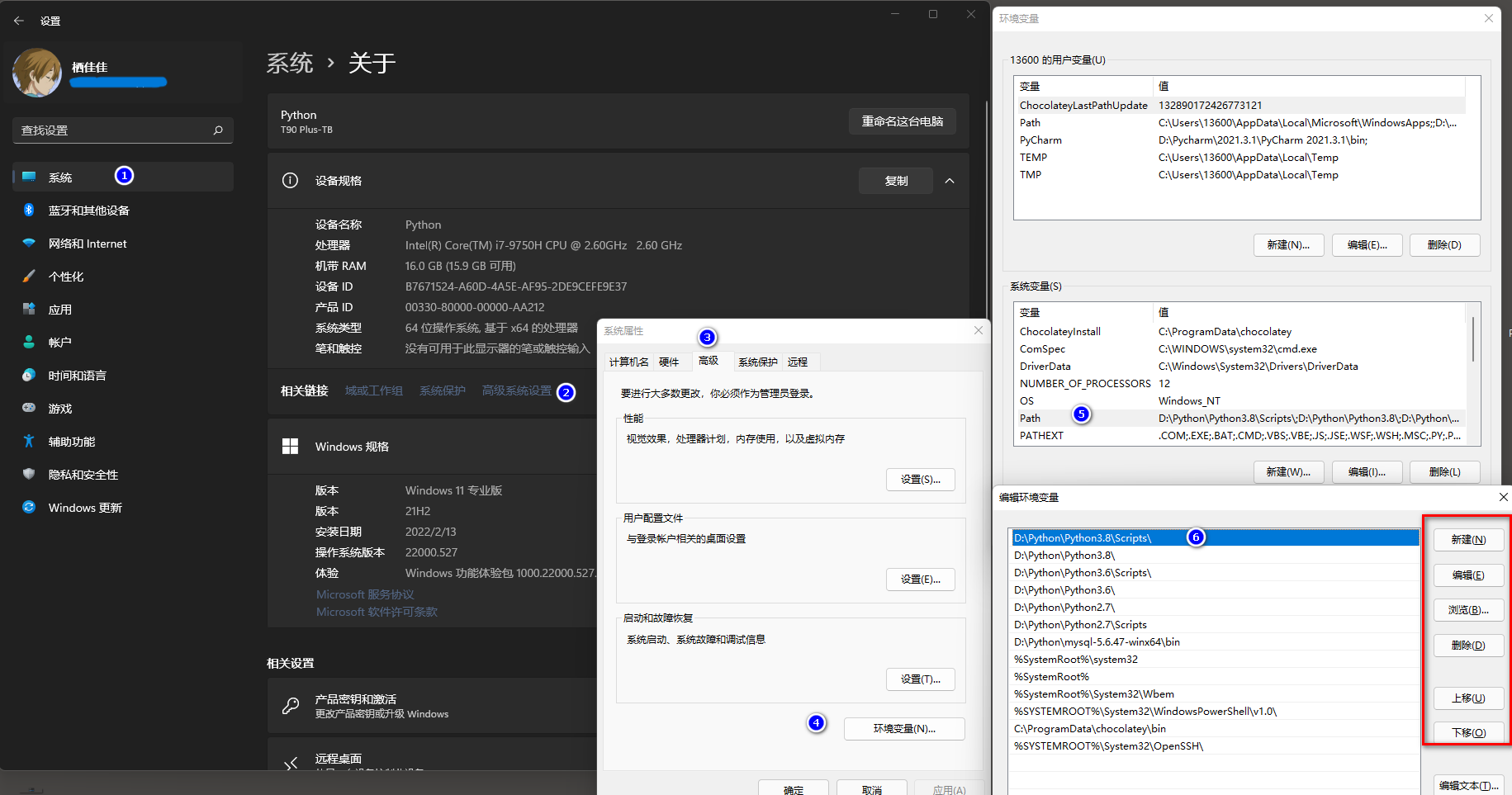Viewport: 1512px width, 795px height.
Task: Click 编辑(E) under user variables
Action: coord(1367,245)
